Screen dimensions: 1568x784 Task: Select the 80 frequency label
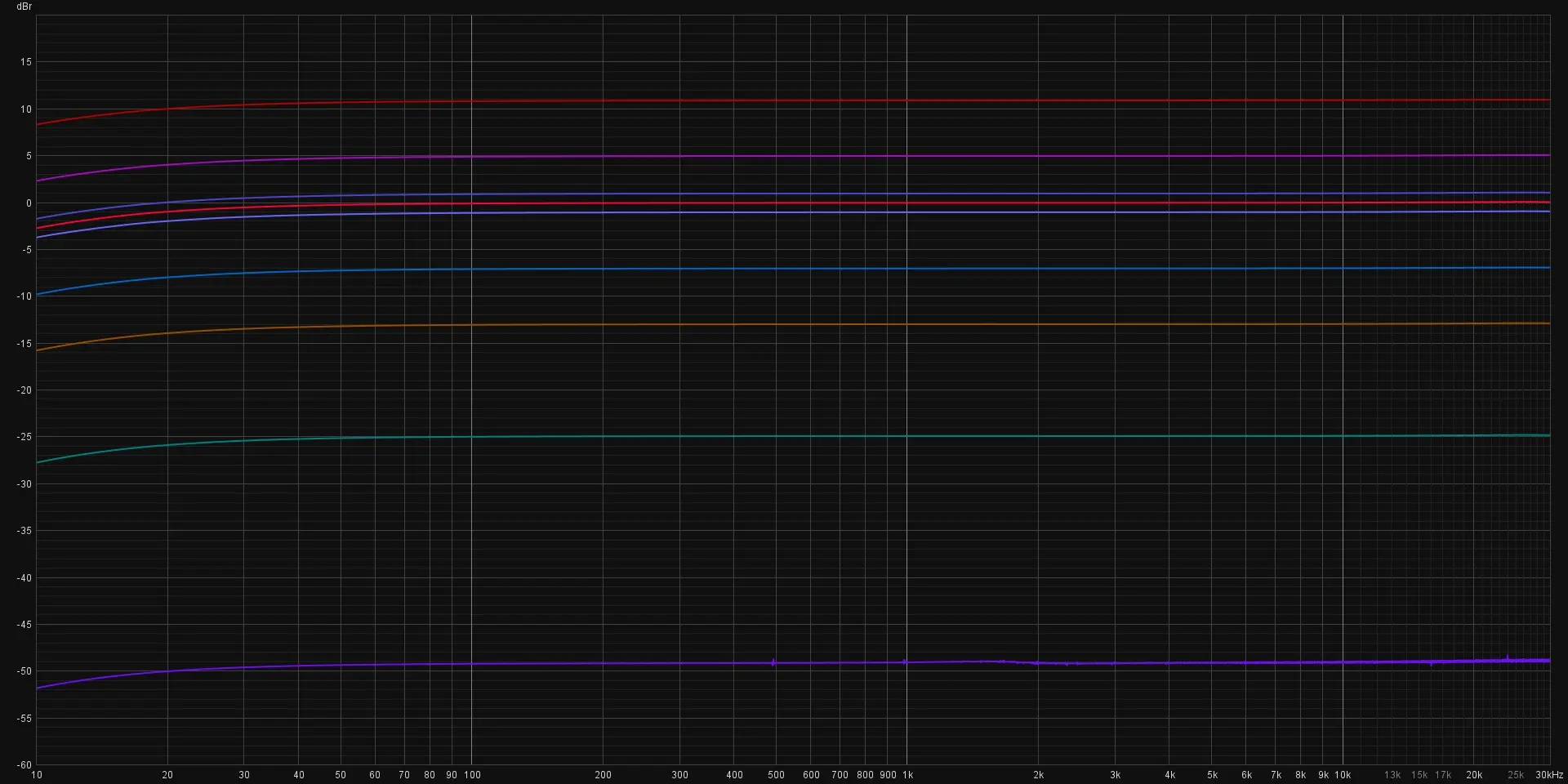tap(430, 775)
